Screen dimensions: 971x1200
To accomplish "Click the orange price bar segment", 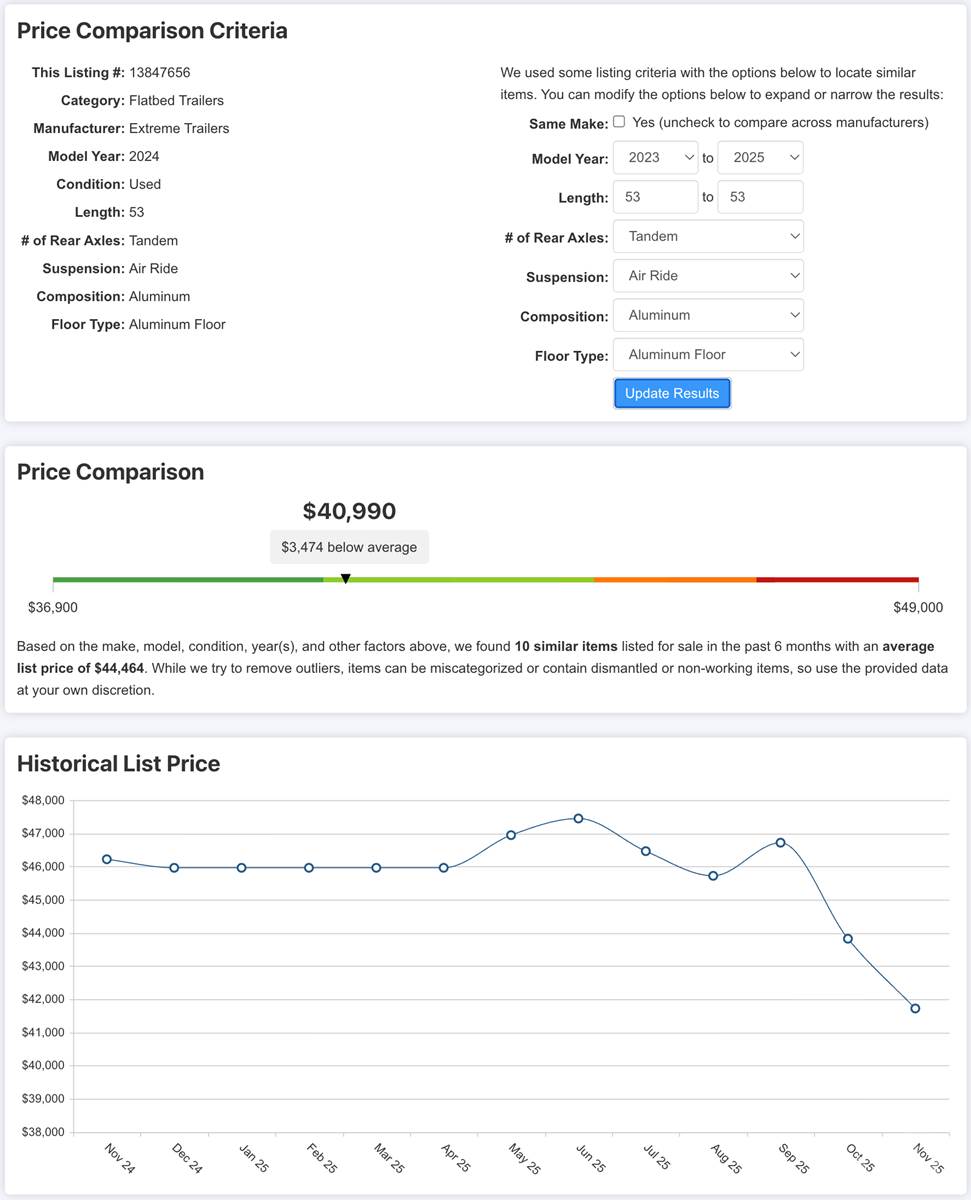I will click(x=674, y=579).
